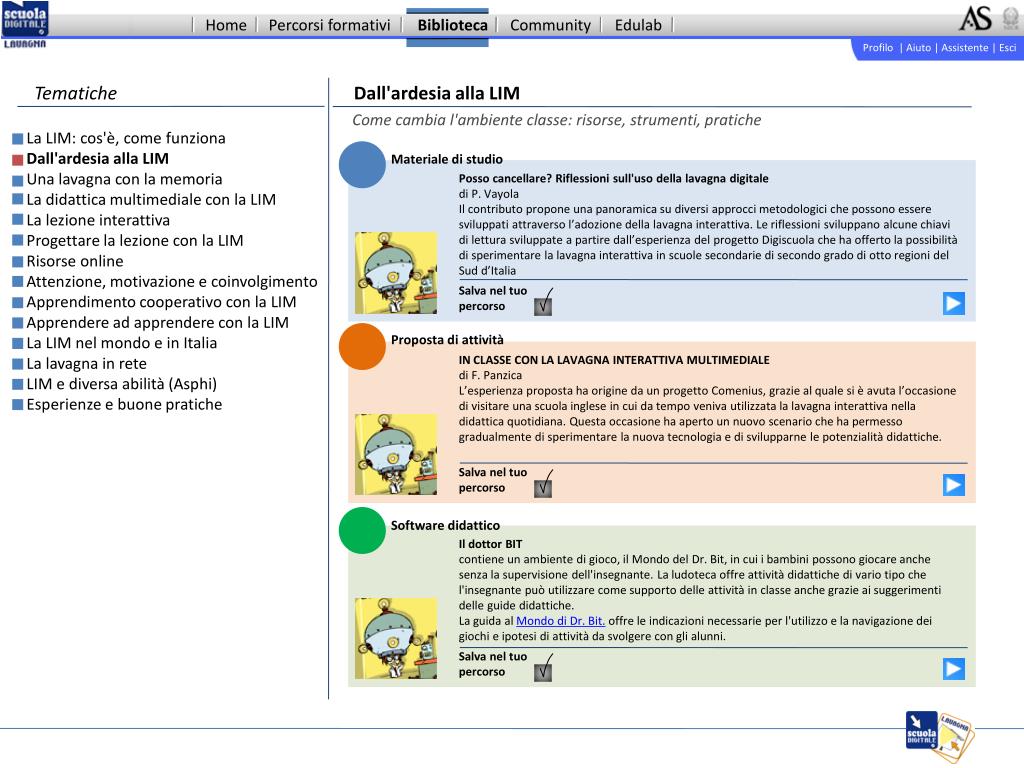Click subtitle Come cambia l'ambiente classe
Image resolution: width=1024 pixels, height=768 pixels.
click(557, 120)
